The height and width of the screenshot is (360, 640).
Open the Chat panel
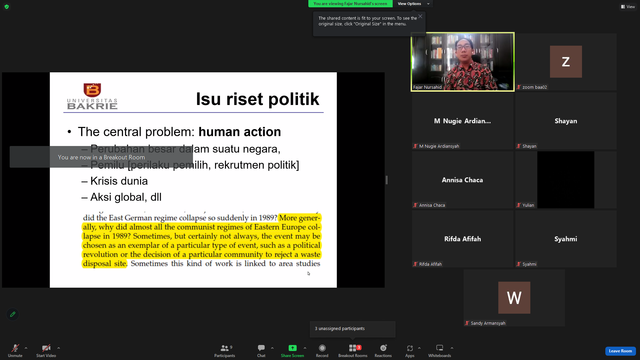[261, 350]
